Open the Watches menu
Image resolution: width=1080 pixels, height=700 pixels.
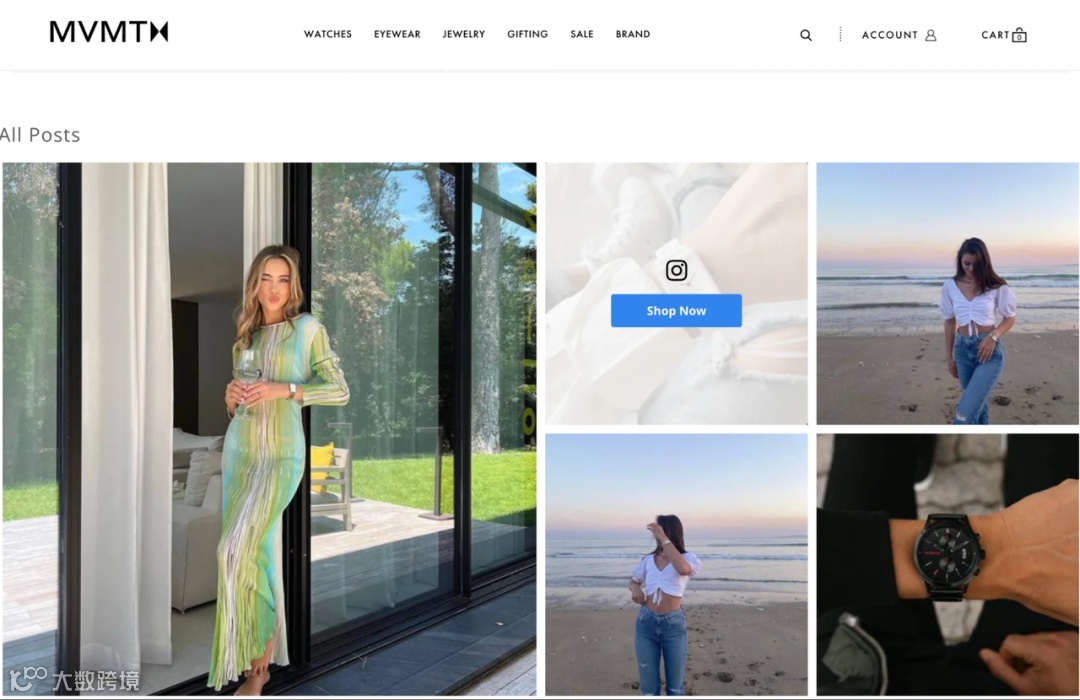[x=328, y=34]
